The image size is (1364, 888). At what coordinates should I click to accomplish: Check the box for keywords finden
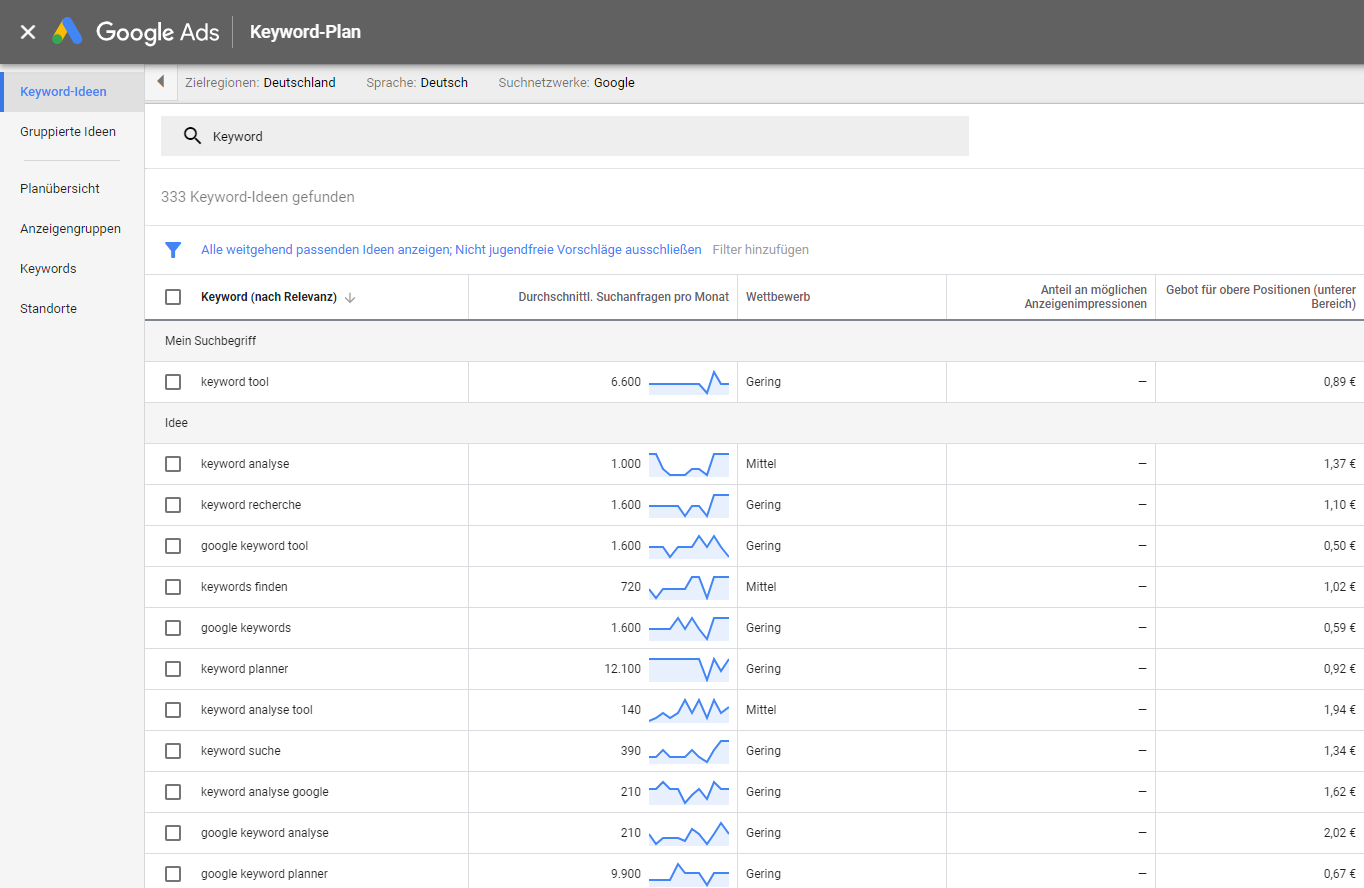(x=173, y=587)
